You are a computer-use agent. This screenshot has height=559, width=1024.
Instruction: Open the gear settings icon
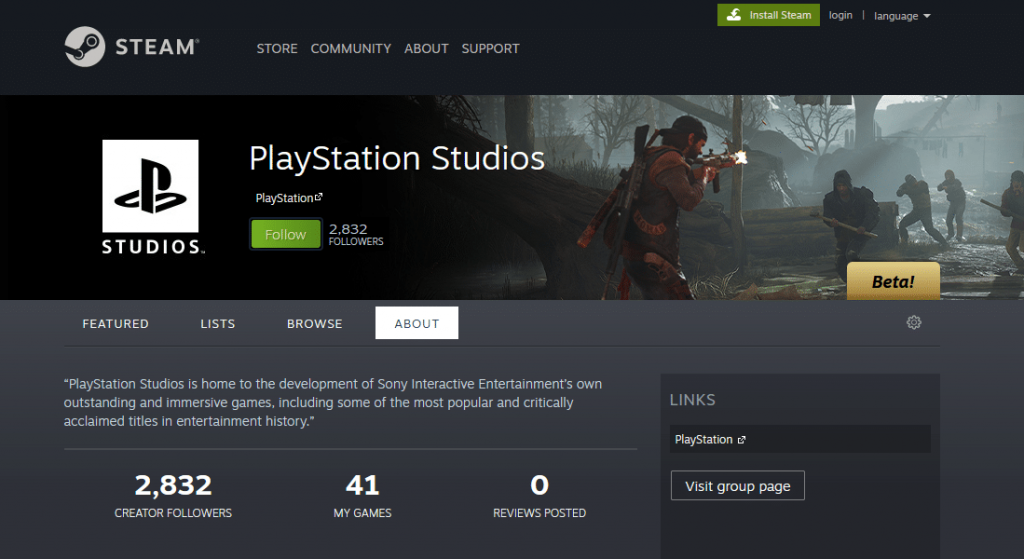click(x=914, y=322)
